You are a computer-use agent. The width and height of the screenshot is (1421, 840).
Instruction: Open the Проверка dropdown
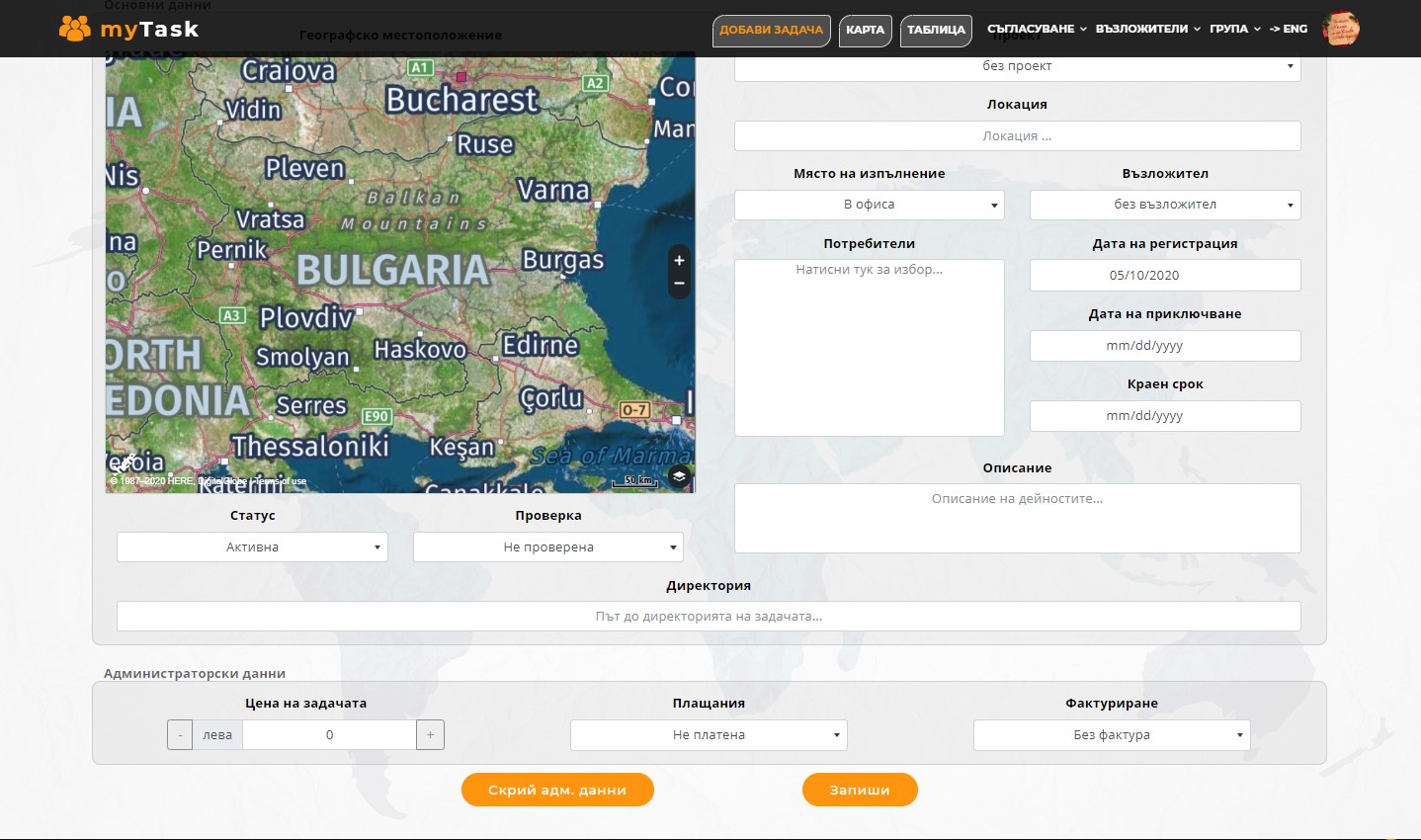(547, 546)
